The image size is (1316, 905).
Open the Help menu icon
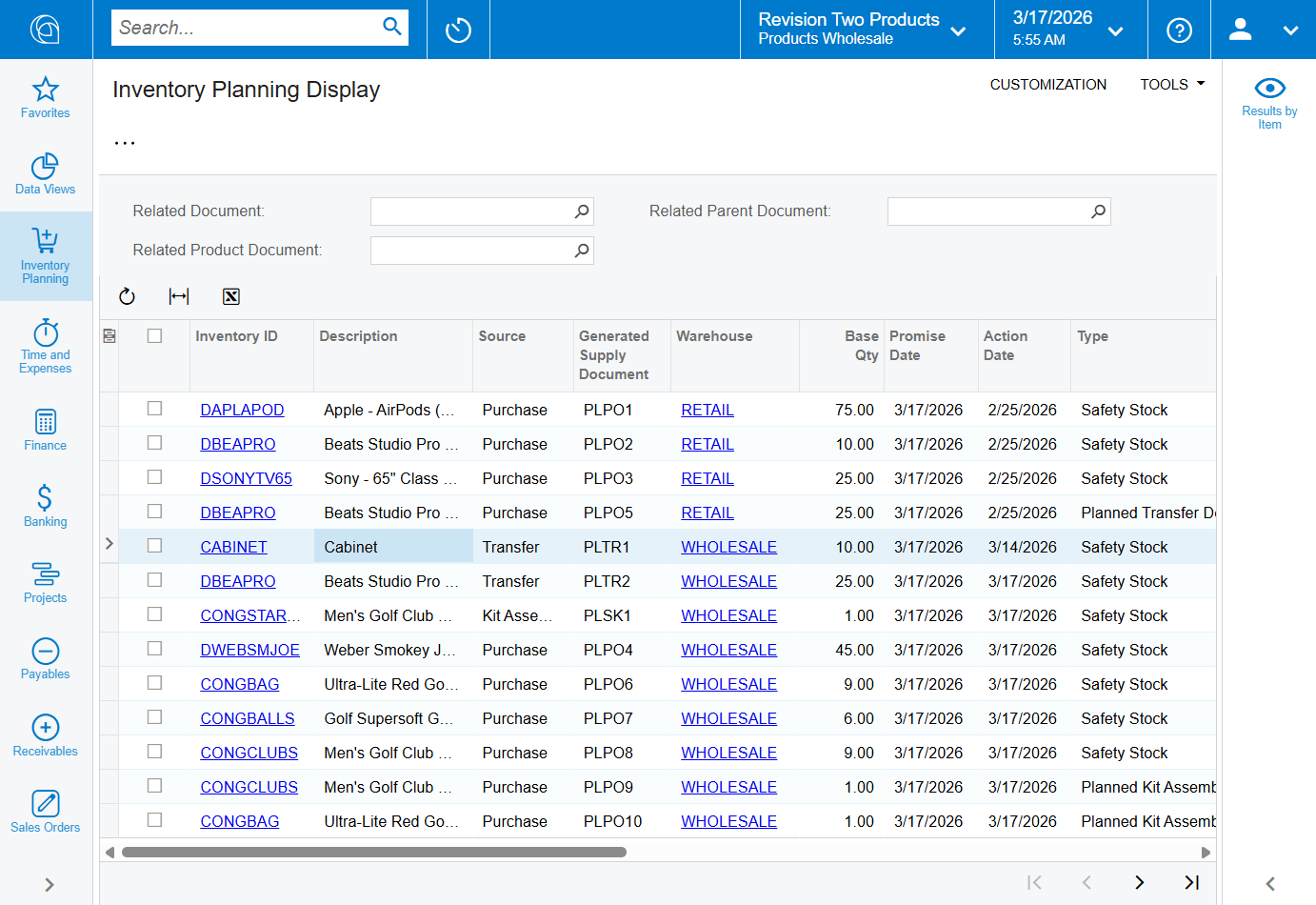tap(1179, 30)
